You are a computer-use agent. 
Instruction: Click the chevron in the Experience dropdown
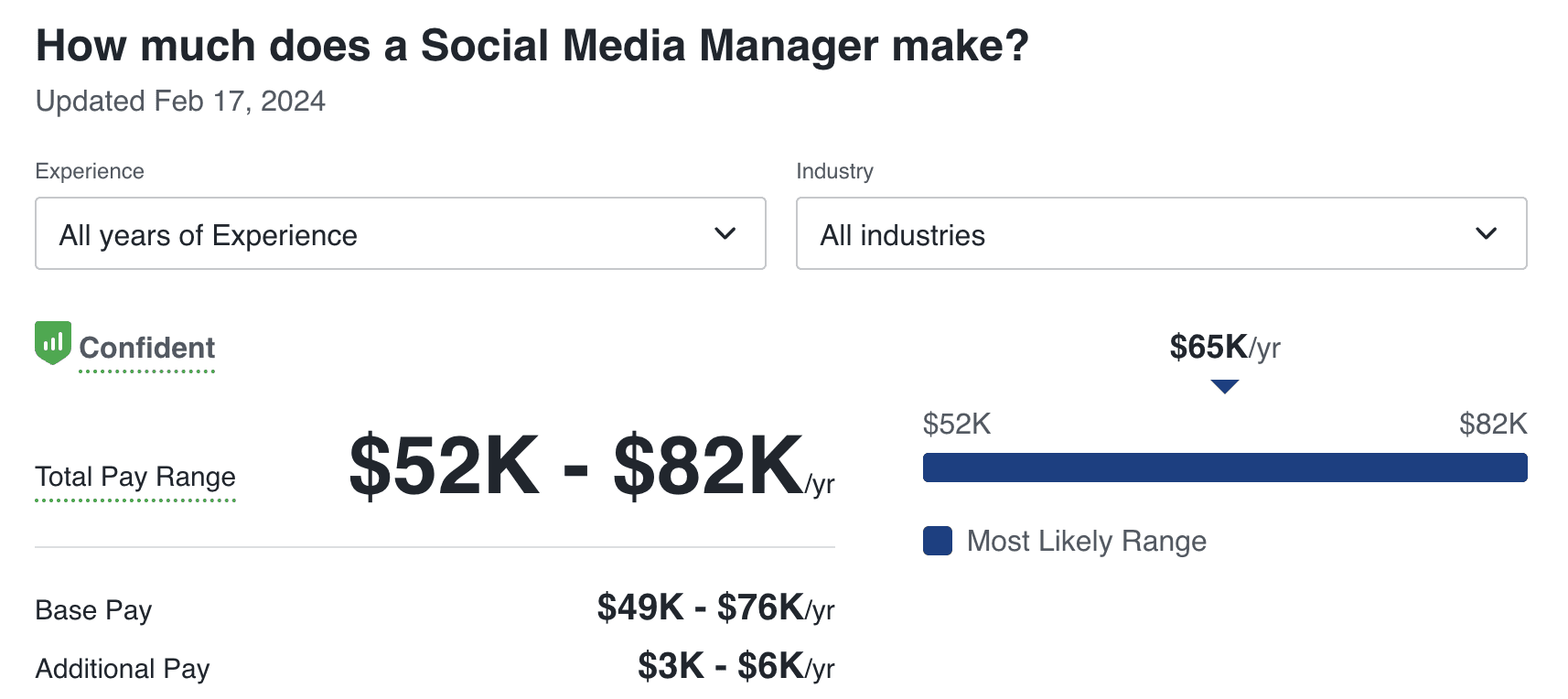725,234
